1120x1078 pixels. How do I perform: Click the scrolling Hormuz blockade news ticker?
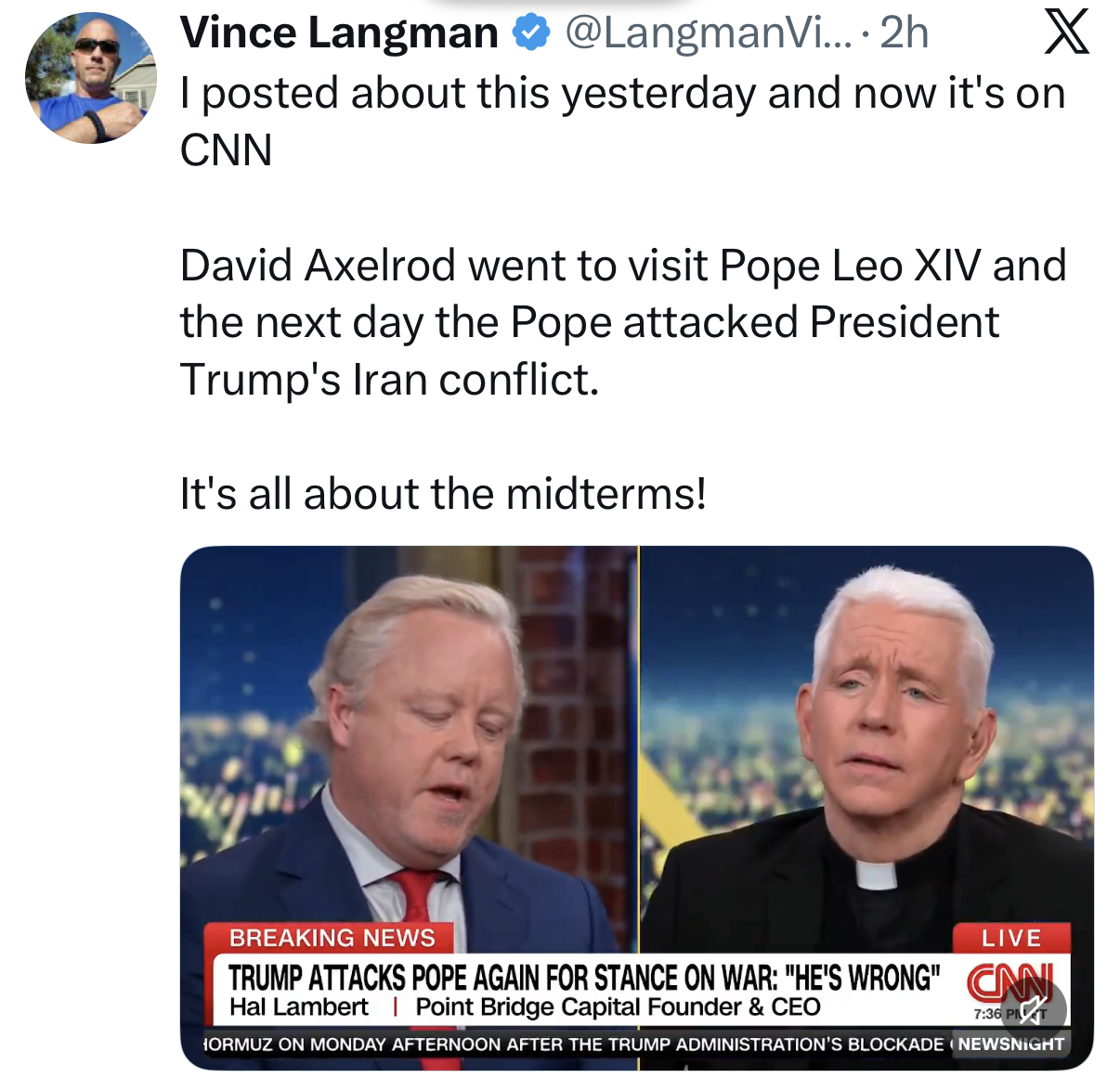pyautogui.click(x=574, y=1044)
